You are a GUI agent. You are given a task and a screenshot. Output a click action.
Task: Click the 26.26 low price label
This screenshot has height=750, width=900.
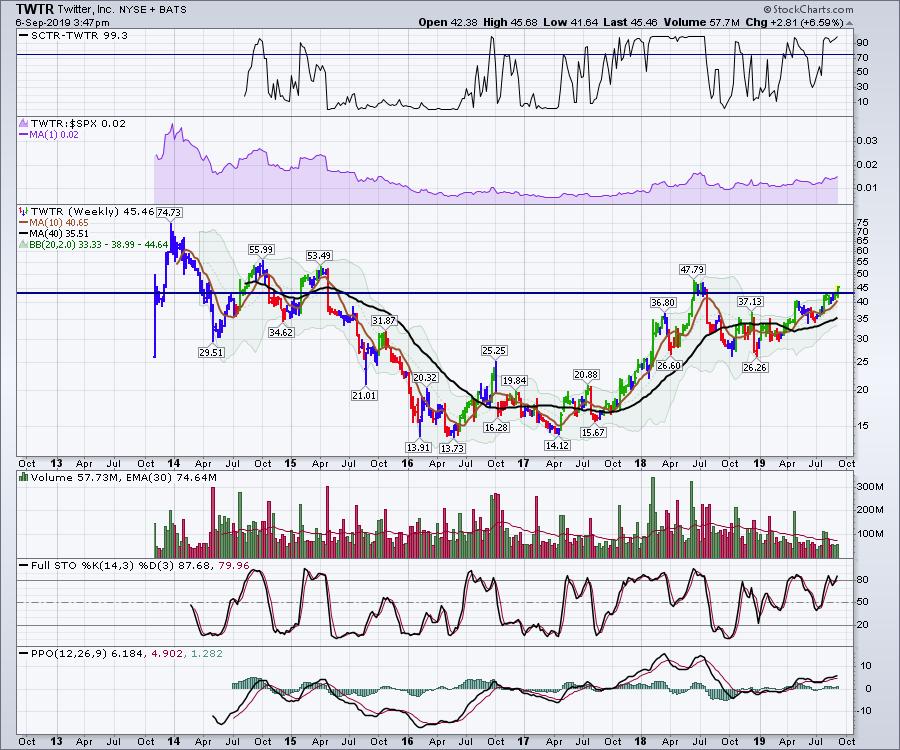(x=755, y=367)
